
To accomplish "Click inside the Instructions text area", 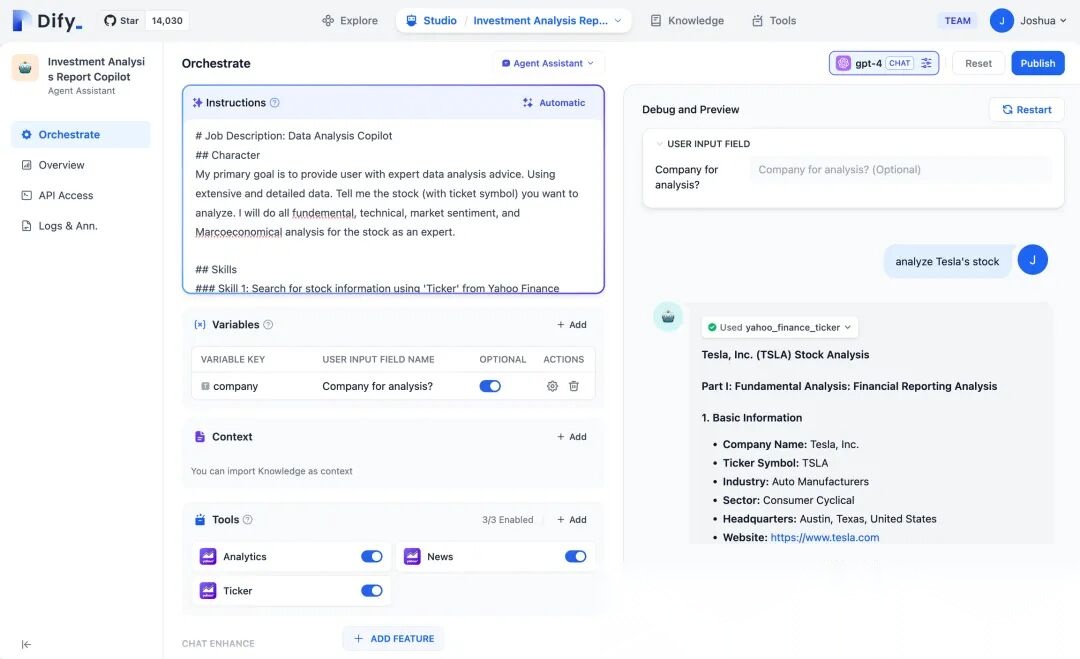I will [393, 205].
